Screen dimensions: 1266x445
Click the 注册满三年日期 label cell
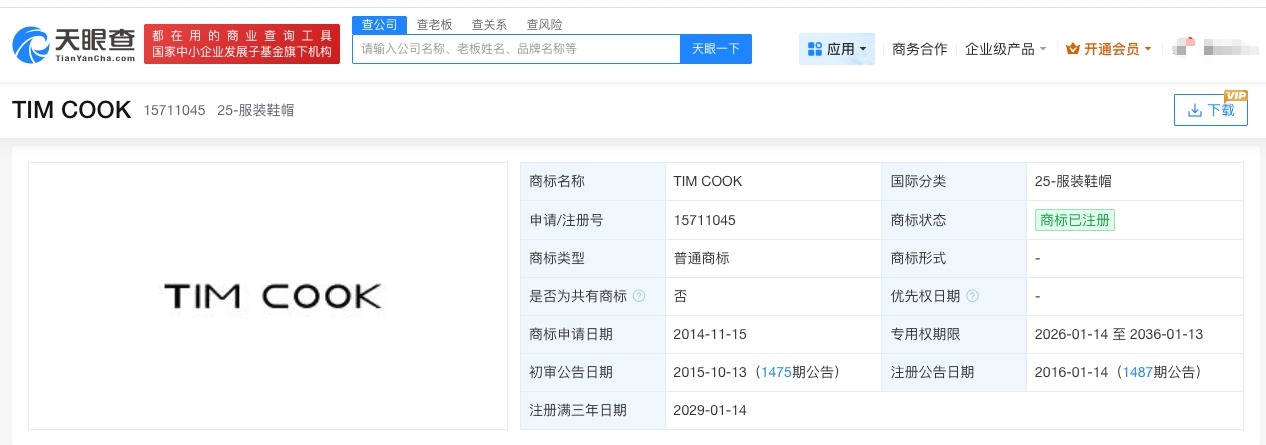pyautogui.click(x=593, y=410)
